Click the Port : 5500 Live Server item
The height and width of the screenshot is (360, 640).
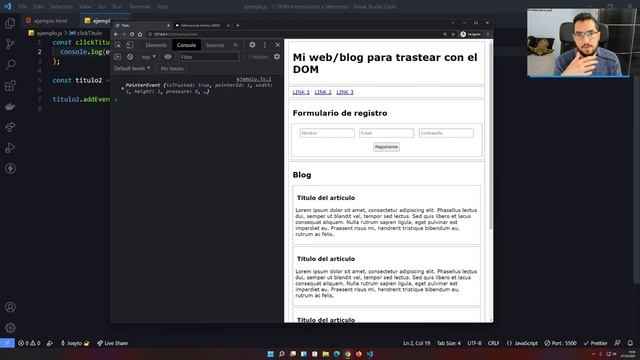[x=560, y=343]
